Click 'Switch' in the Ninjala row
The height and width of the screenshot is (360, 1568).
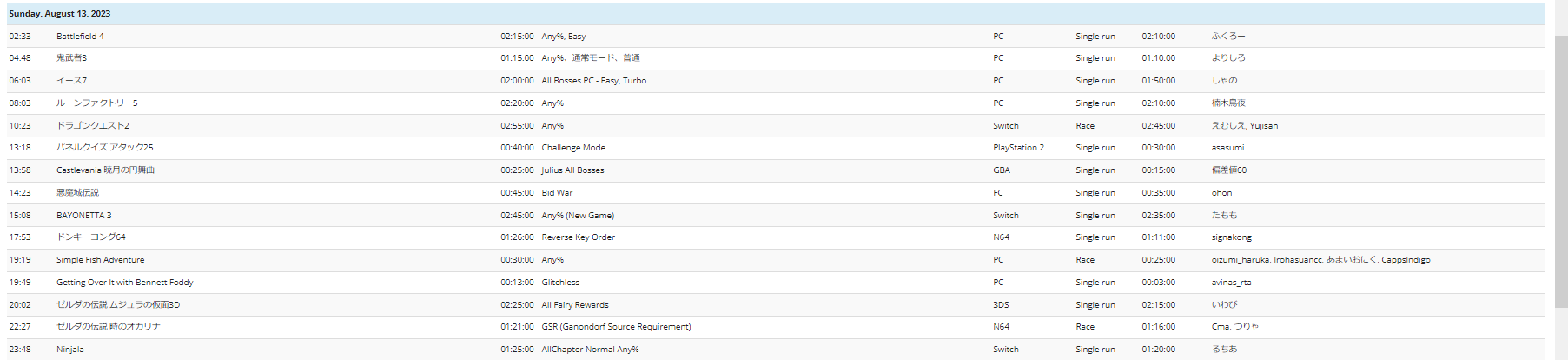point(1005,350)
